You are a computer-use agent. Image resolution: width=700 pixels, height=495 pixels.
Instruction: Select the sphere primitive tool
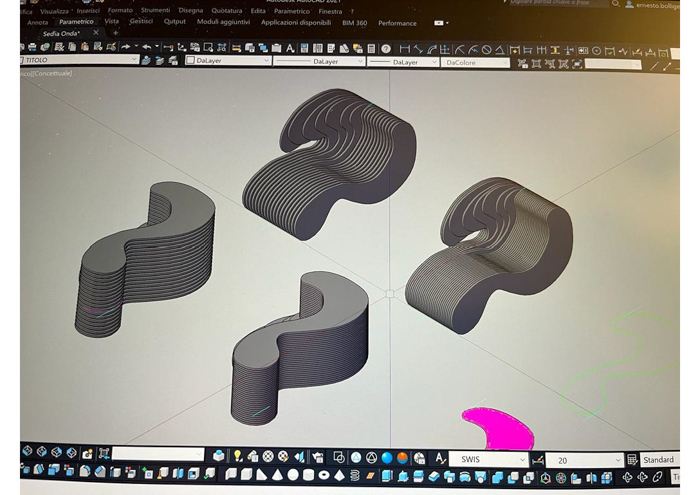(292, 475)
